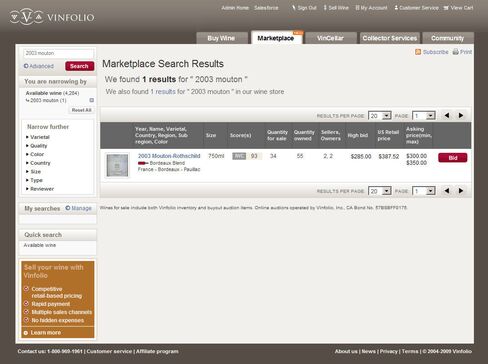Open the Collector Services tab
The width and height of the screenshot is (488, 364).
(390, 38)
